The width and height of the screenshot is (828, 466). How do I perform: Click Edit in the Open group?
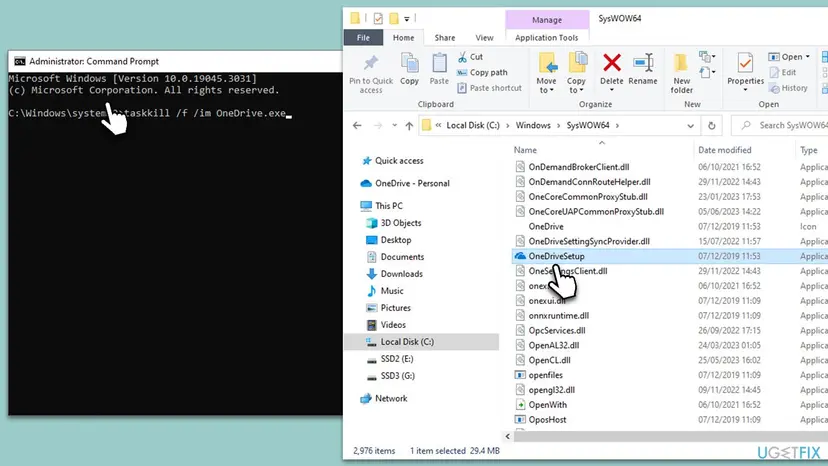(783, 72)
